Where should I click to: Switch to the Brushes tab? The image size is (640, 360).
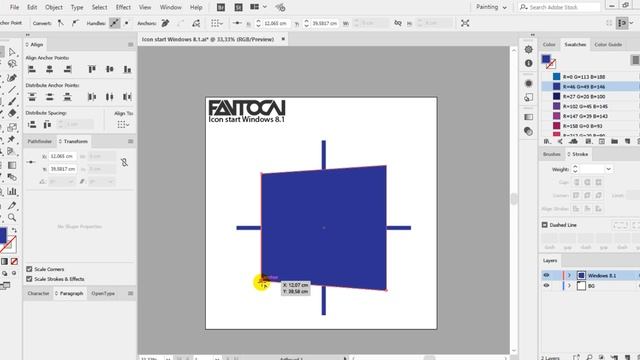pos(551,154)
